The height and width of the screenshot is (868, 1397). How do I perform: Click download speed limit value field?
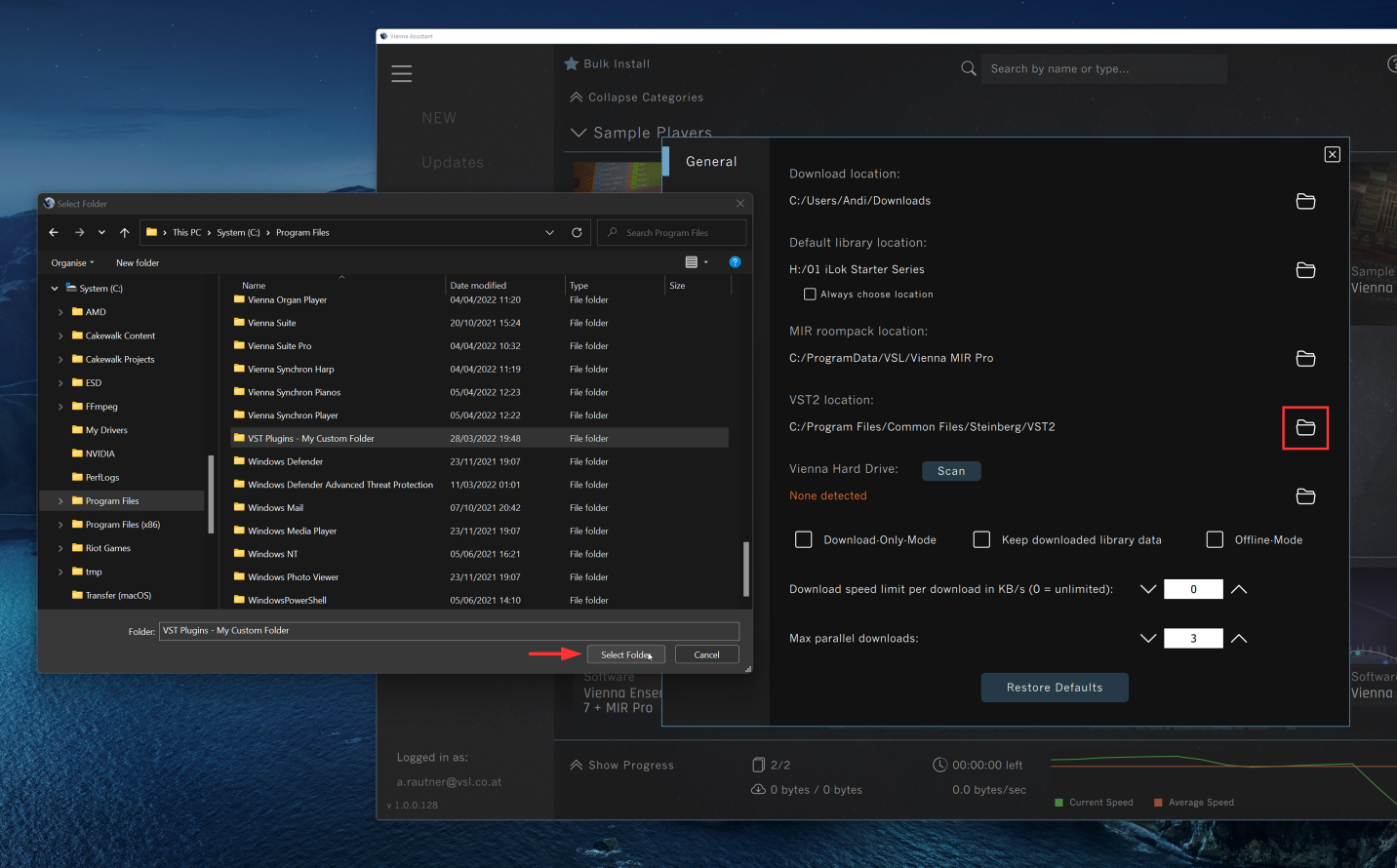1193,589
